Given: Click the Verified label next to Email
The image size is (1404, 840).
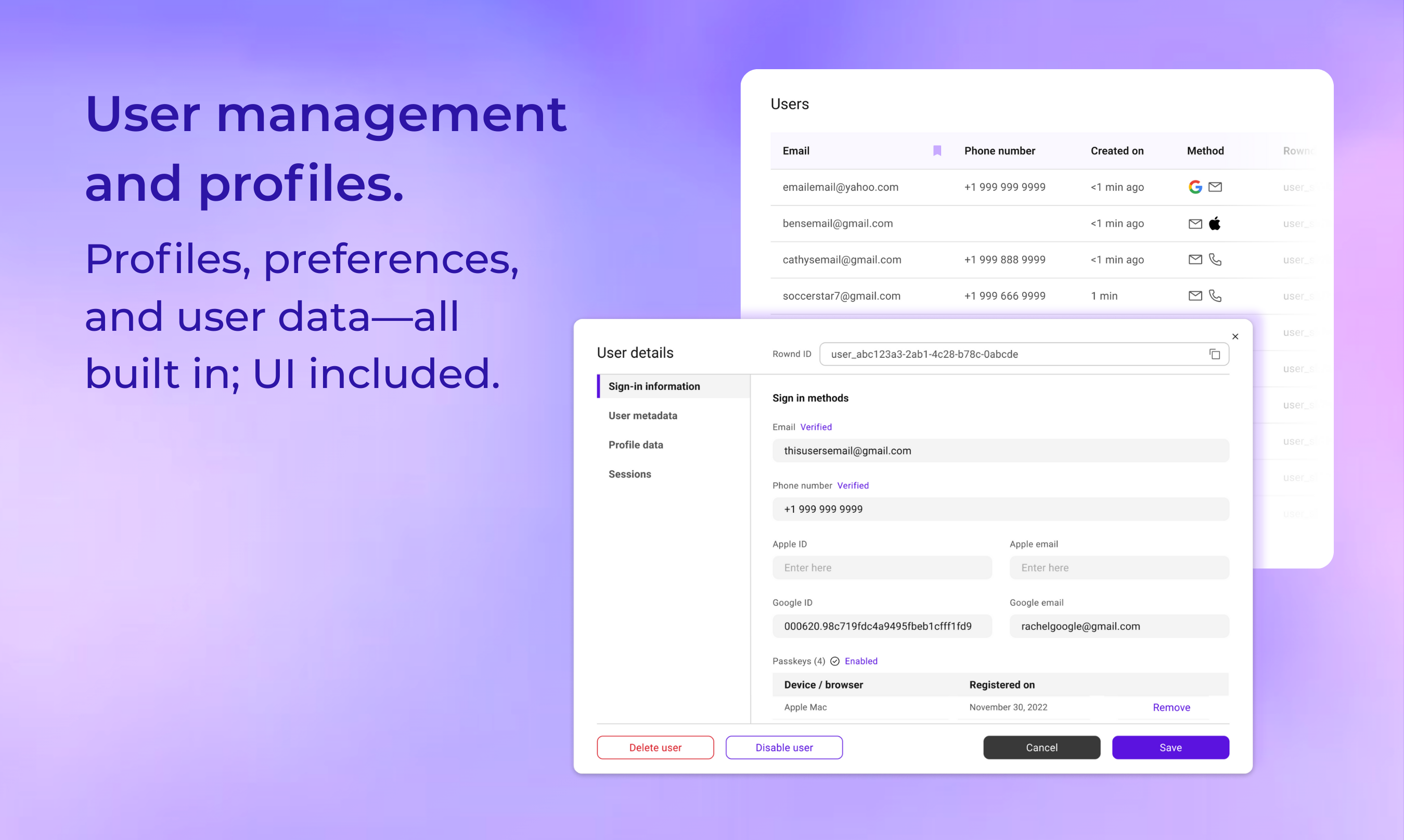Looking at the screenshot, I should pyautogui.click(x=816, y=427).
